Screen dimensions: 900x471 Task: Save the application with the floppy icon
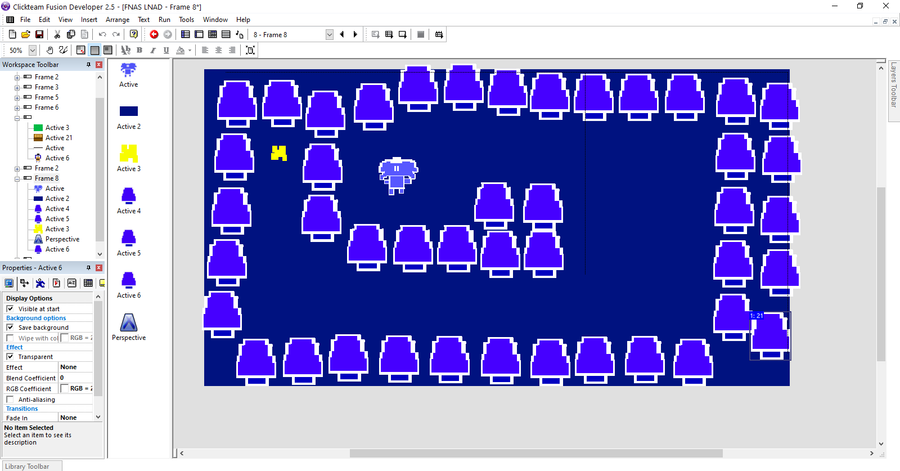[39, 34]
